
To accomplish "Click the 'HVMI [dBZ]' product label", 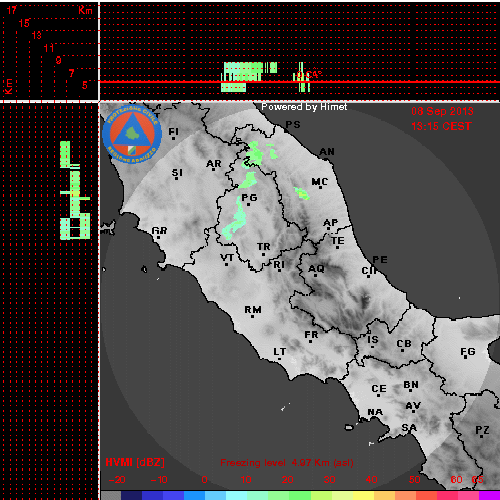I will (135, 463).
